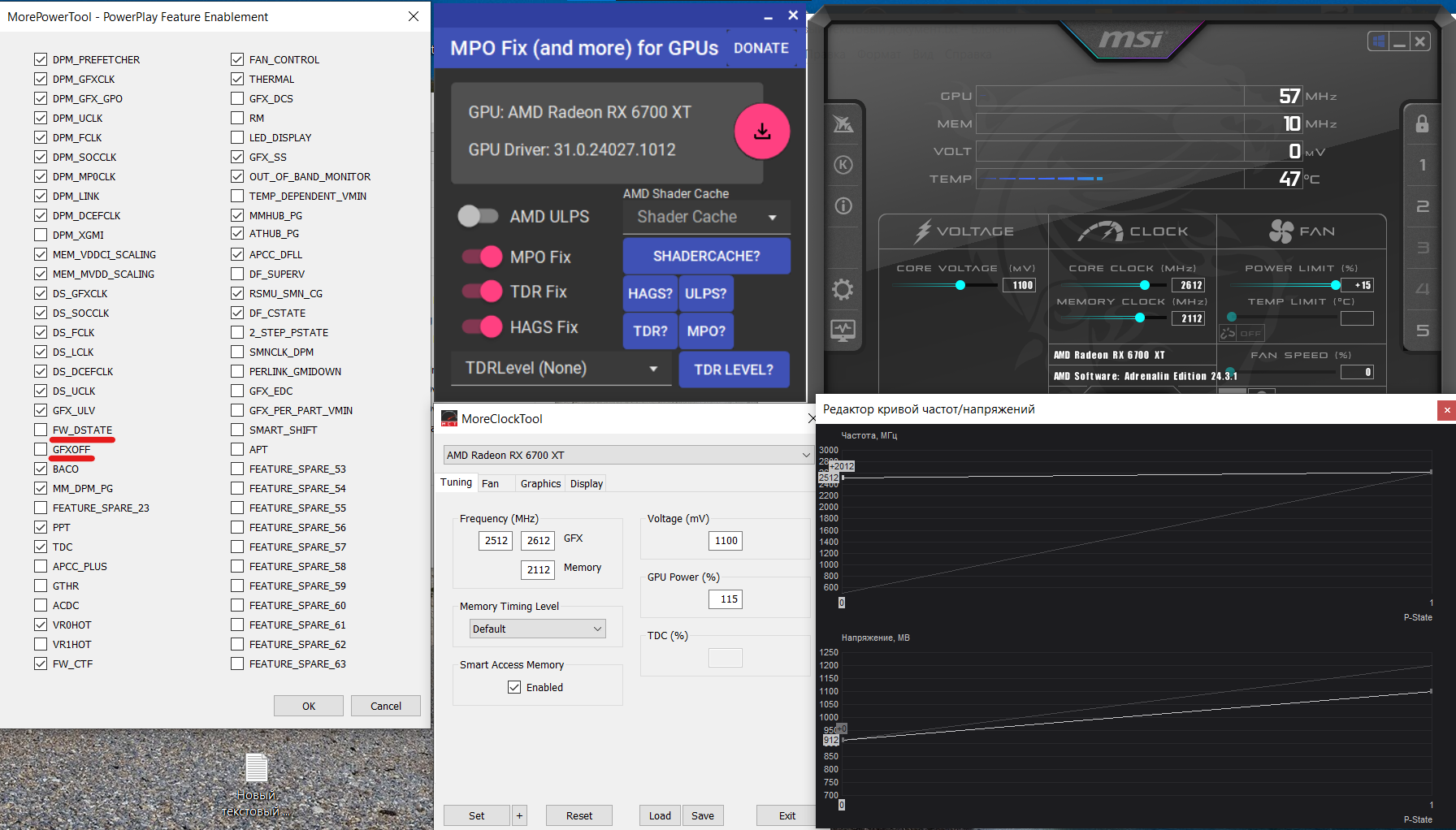1456x830 pixels.
Task: Toggle the AMD ULPS switch
Action: point(478,216)
